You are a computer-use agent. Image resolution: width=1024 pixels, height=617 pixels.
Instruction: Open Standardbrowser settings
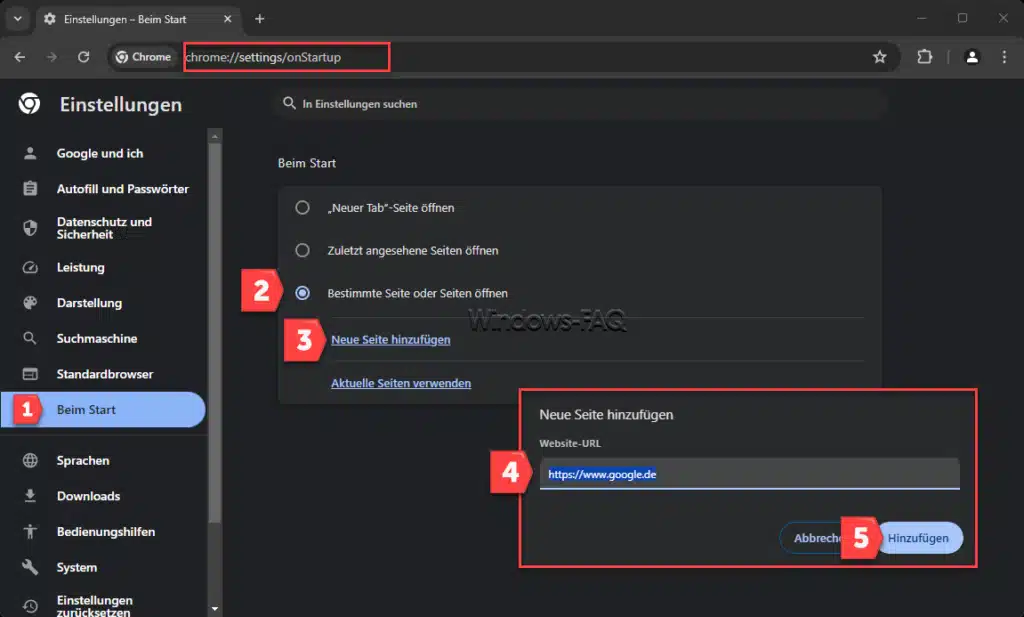tap(103, 374)
